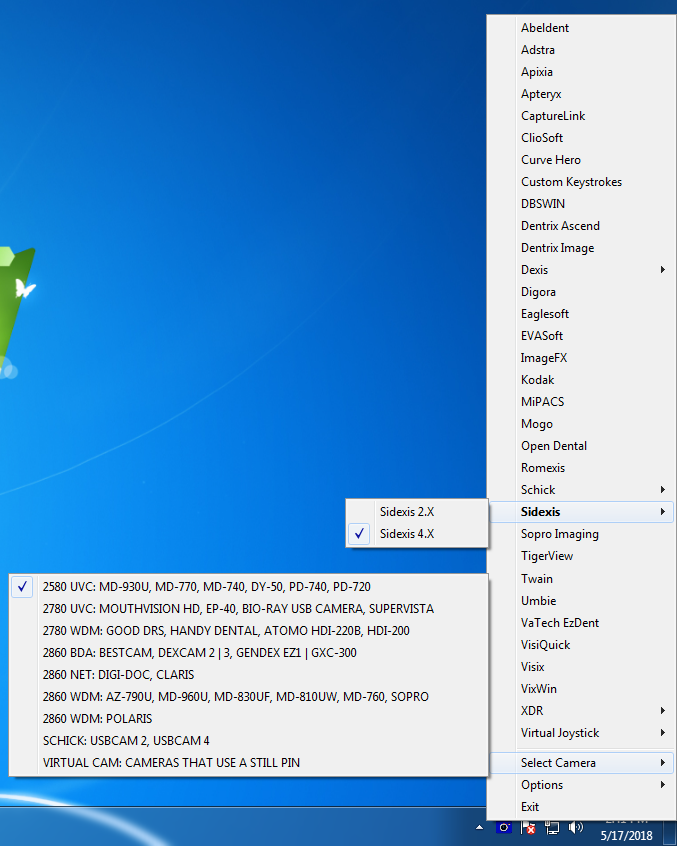Select 2860 BDA BESTCAM camera
Screen dimensions: 677x846
pyautogui.click(x=248, y=653)
